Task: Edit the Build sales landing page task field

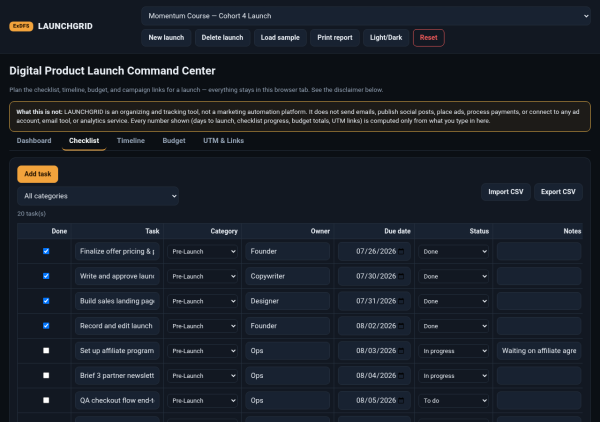Action: click(x=117, y=301)
